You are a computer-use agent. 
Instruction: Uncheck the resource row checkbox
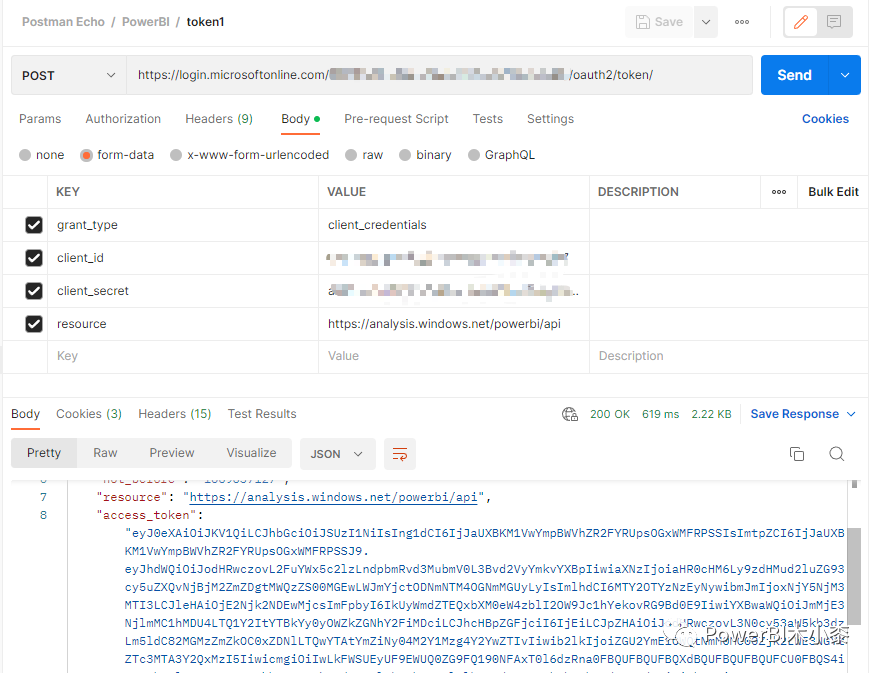click(34, 324)
